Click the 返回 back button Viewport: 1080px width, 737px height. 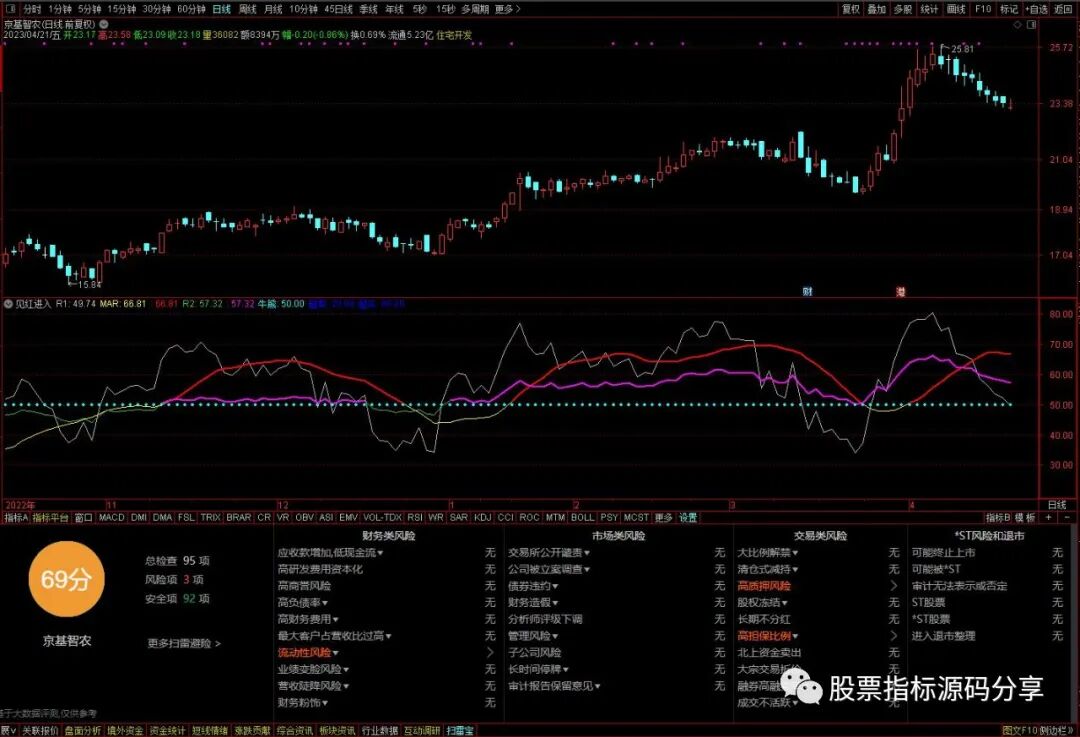pos(1063,9)
